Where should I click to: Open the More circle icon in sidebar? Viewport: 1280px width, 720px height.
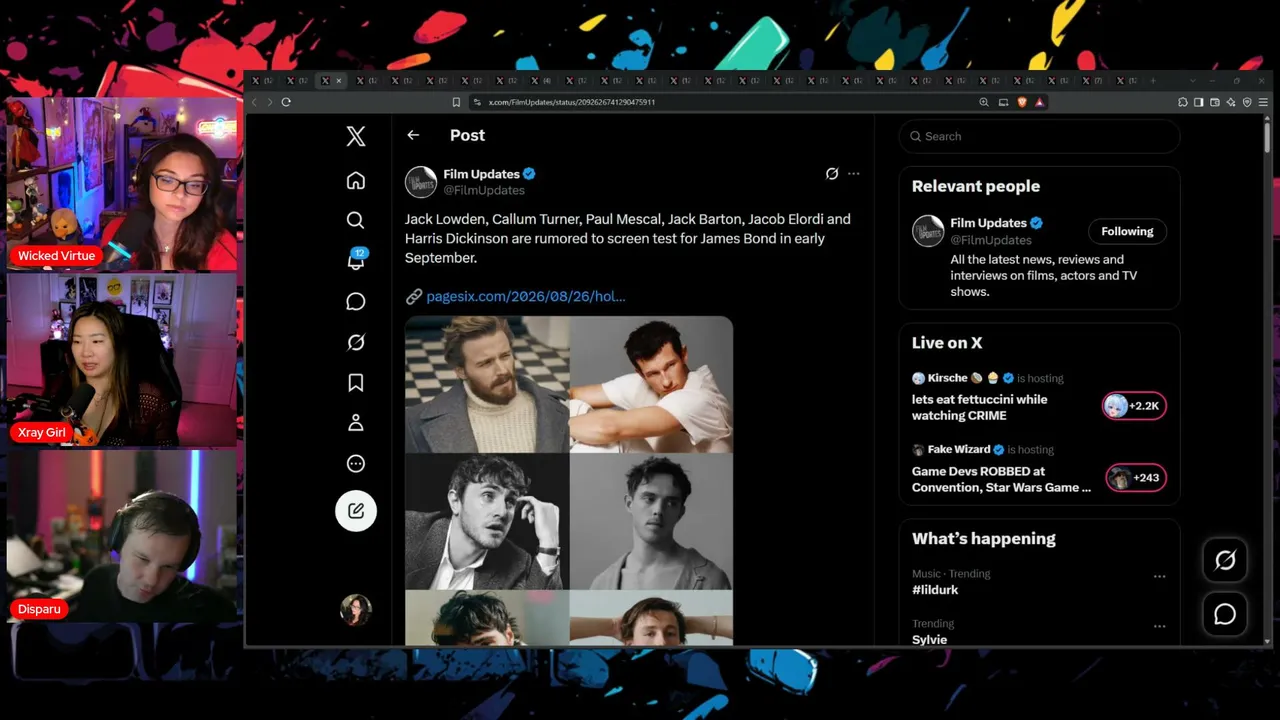(356, 464)
